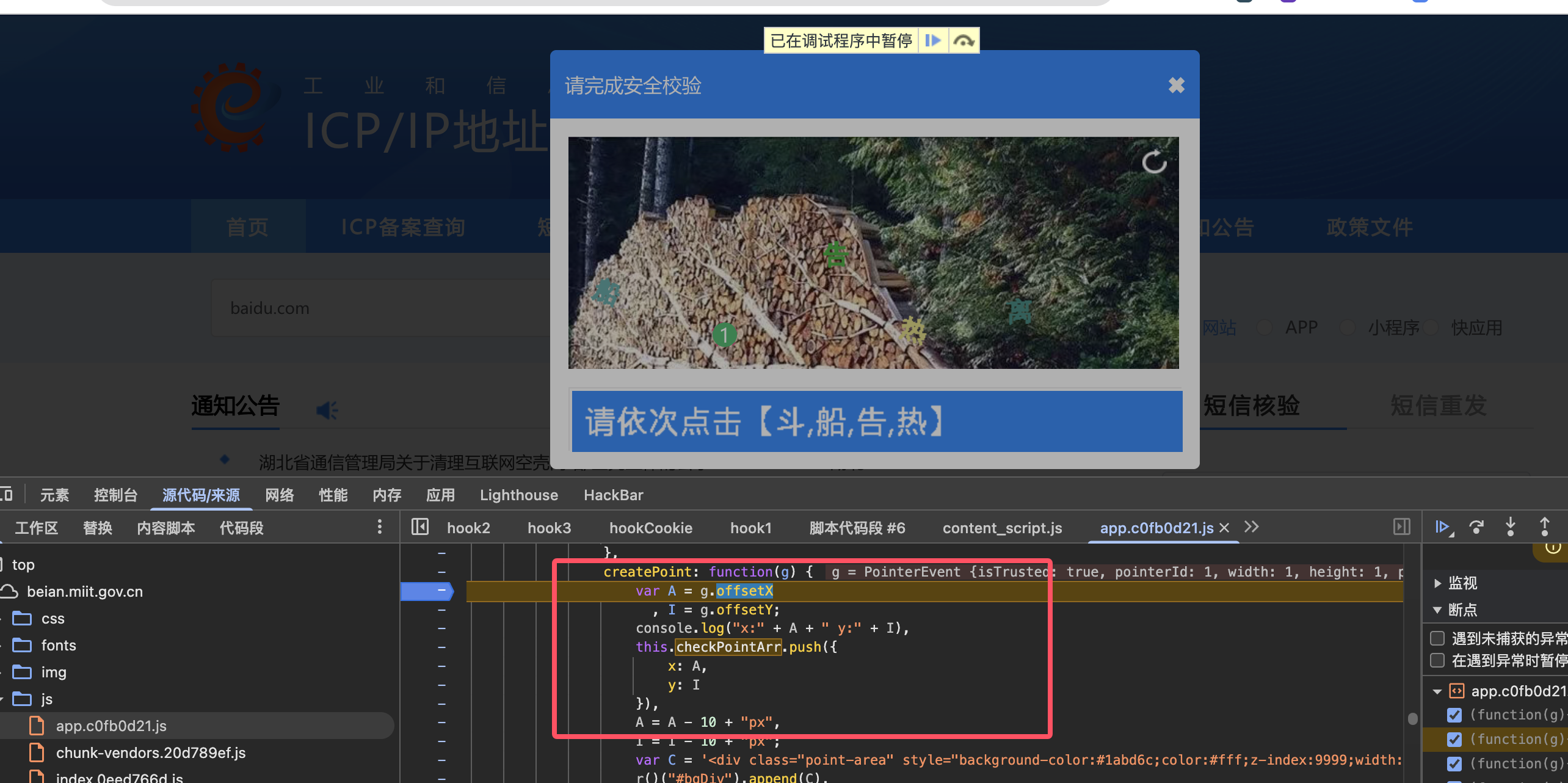Hide the file navigator sidebar
Image resolution: width=1568 pixels, height=783 pixels.
420,527
